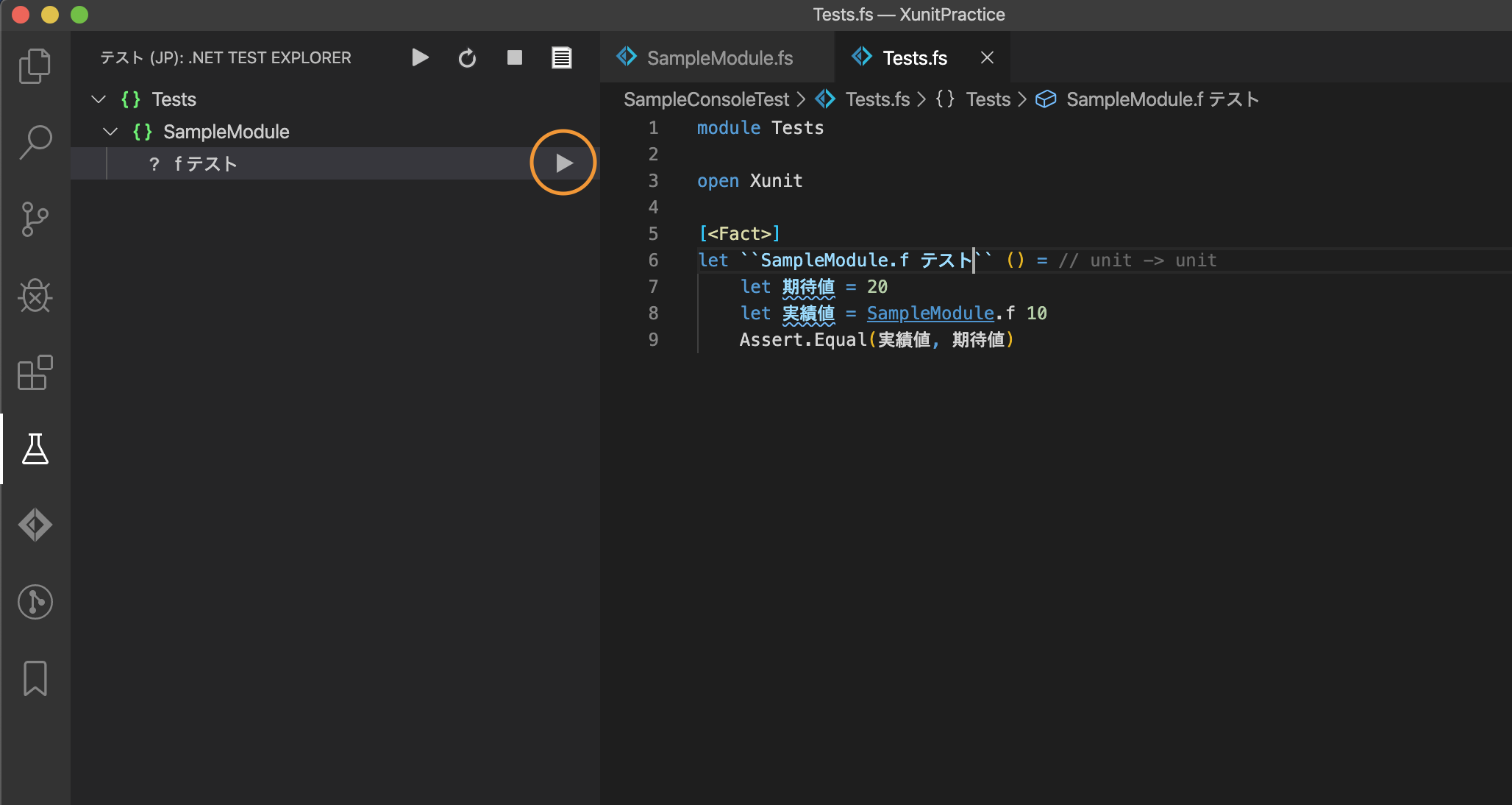Run all tests in Test Explorer toolbar
1512x805 pixels.
click(x=420, y=57)
